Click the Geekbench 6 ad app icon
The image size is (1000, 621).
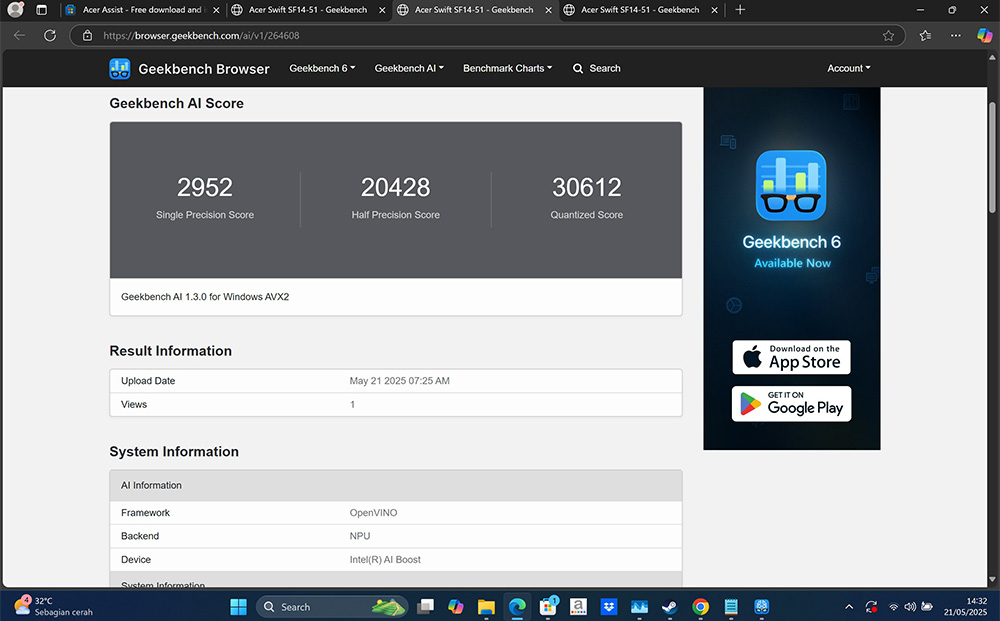coord(791,186)
